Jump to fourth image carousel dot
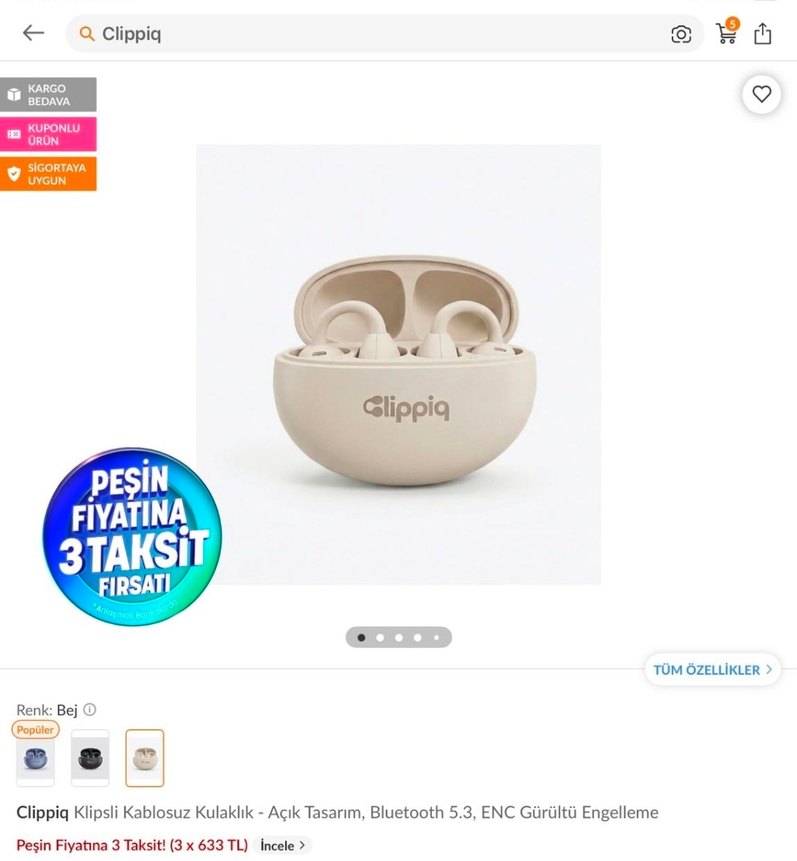797x861 pixels. 417,638
